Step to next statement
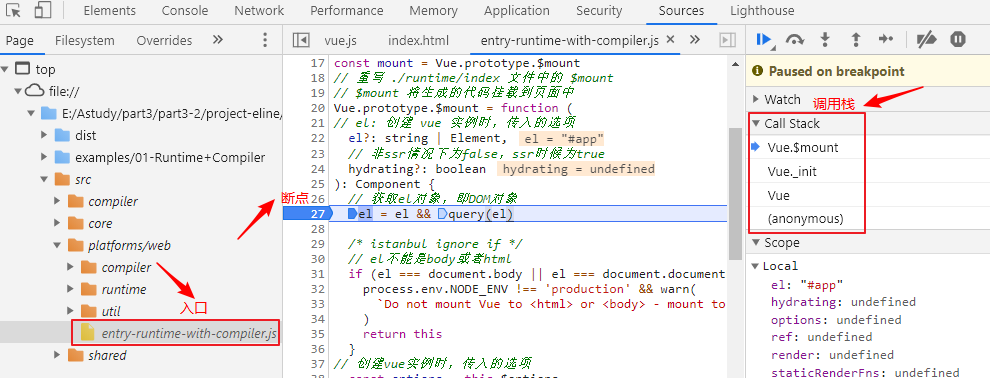Image resolution: width=990 pixels, height=378 pixels. (886, 40)
